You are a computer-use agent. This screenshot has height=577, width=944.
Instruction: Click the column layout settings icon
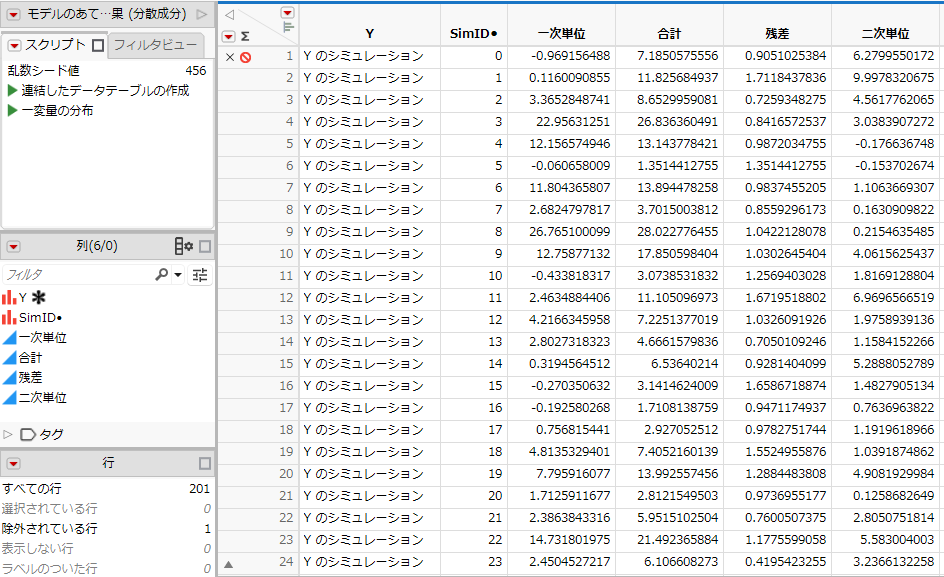pyautogui.click(x=183, y=246)
